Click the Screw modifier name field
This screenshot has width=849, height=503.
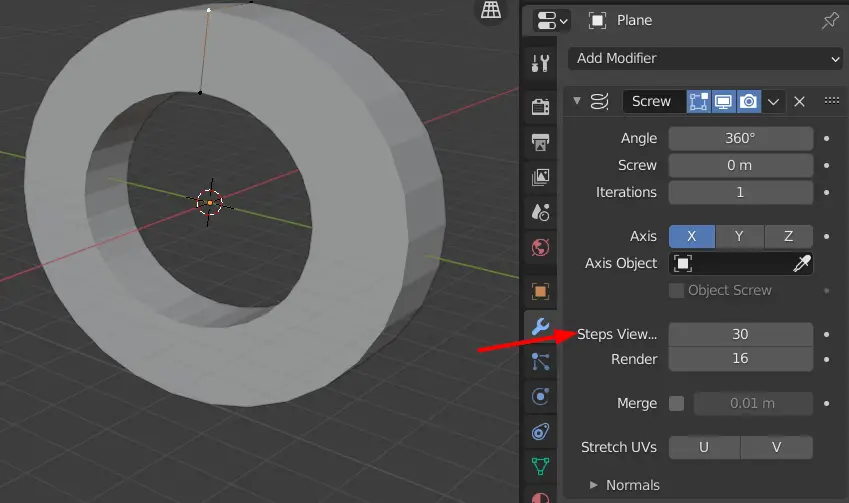(654, 101)
